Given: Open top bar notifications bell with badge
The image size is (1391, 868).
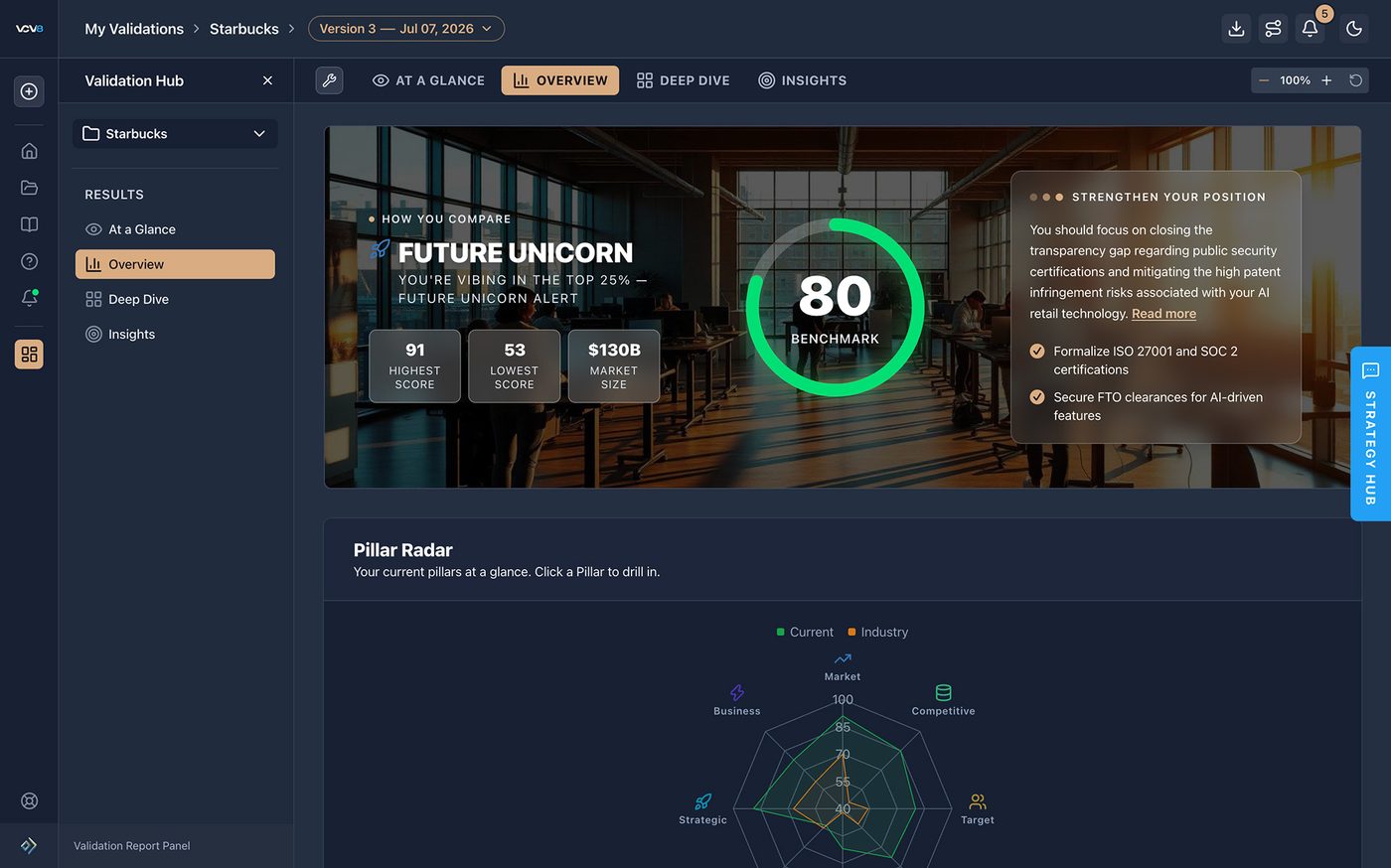Looking at the screenshot, I should [1311, 28].
